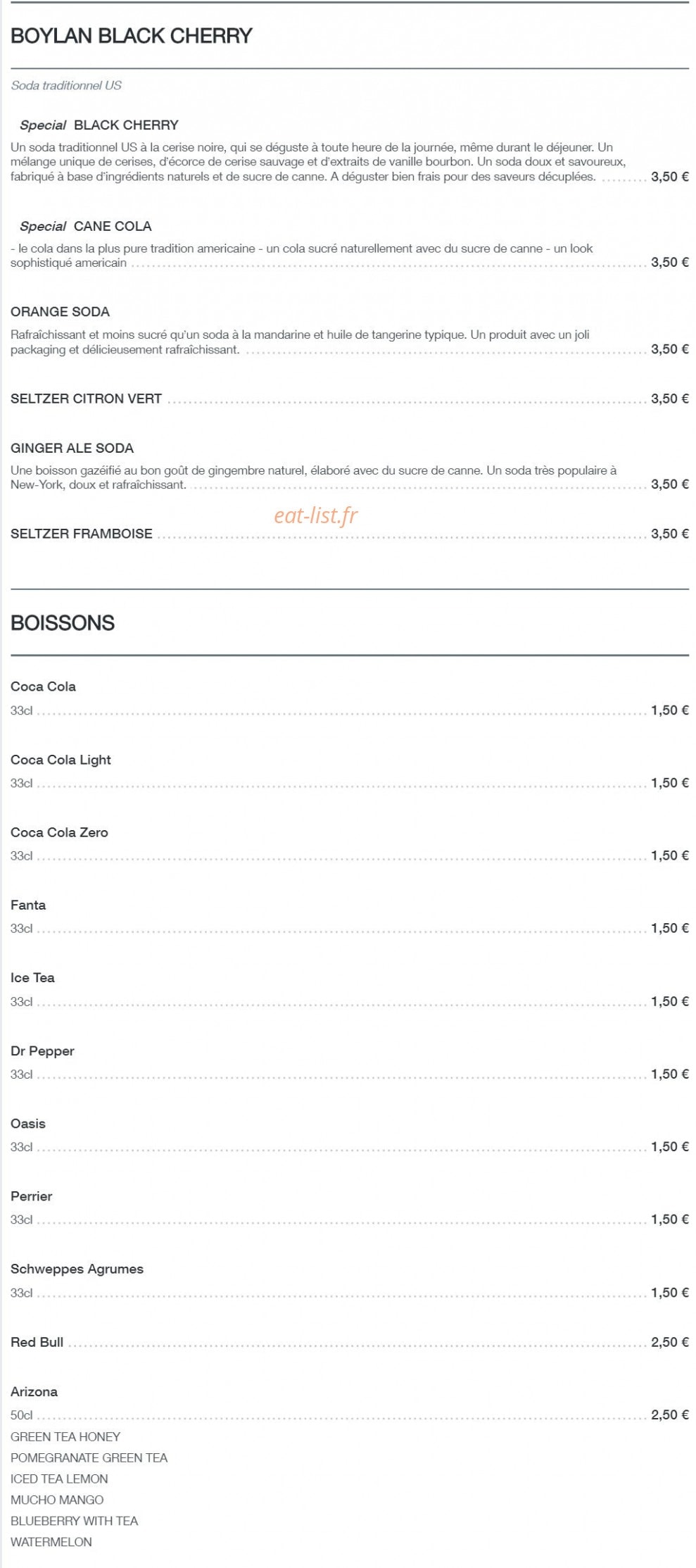Select GINGER ALE SODA entry

point(72,449)
